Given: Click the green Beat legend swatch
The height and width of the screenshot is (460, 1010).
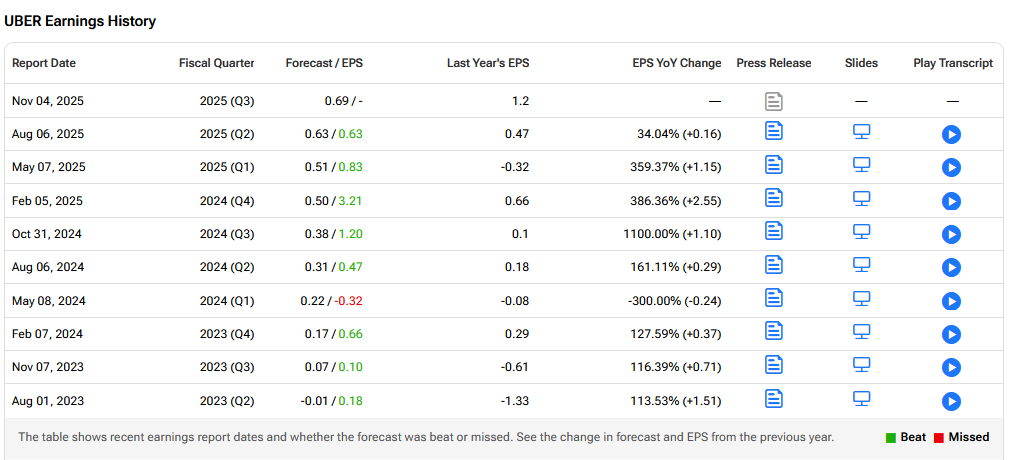Looking at the screenshot, I should point(890,437).
